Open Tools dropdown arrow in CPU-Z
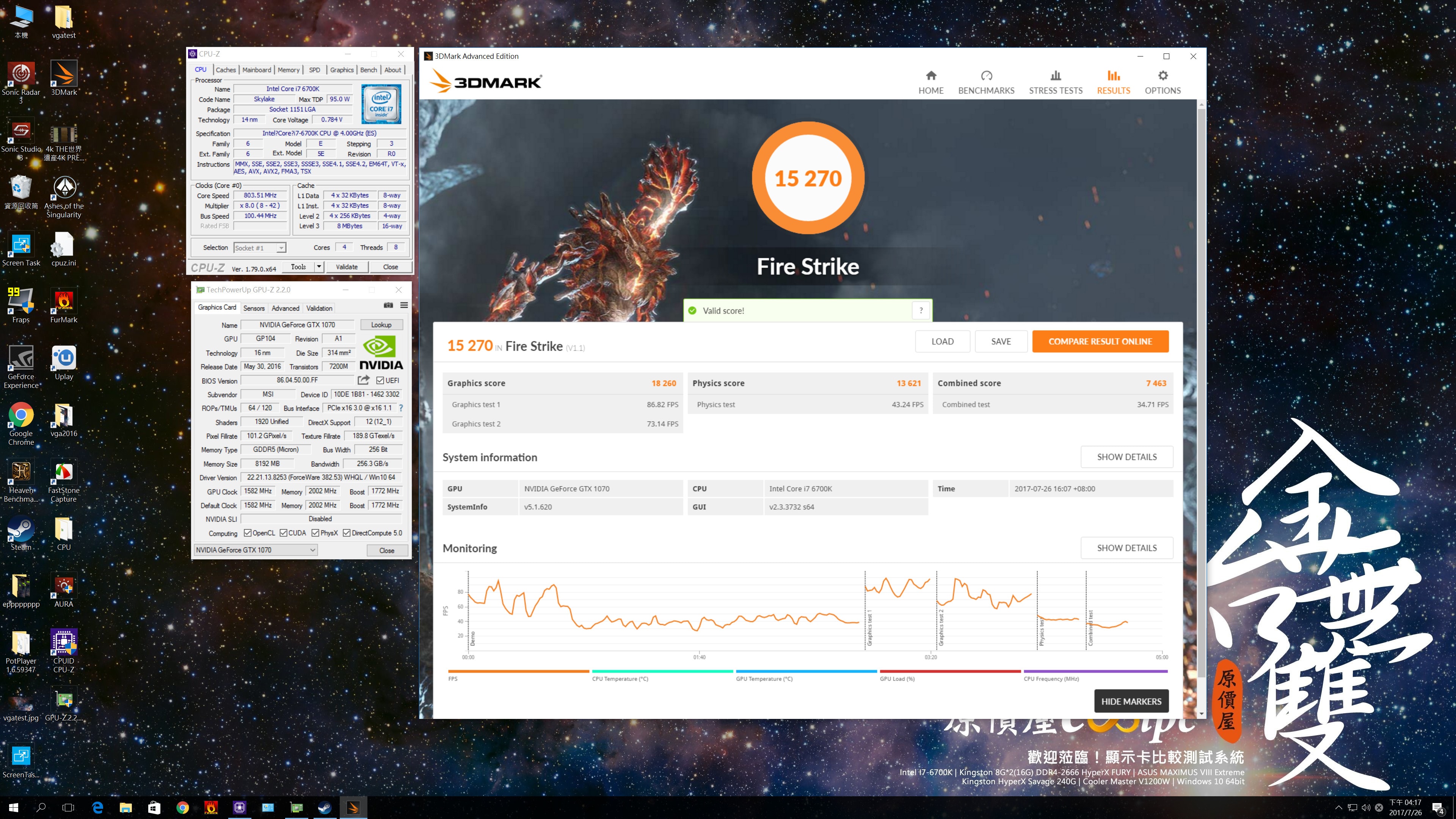 coord(319,267)
